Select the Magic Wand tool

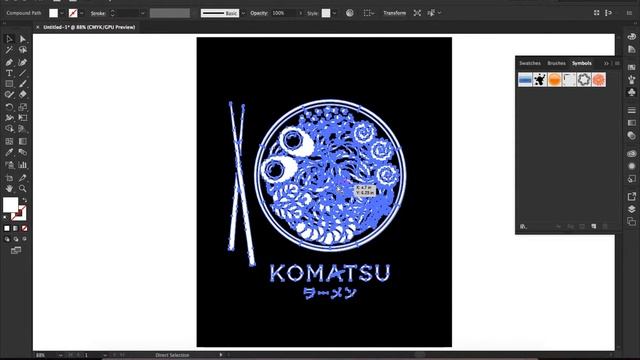click(x=9, y=50)
